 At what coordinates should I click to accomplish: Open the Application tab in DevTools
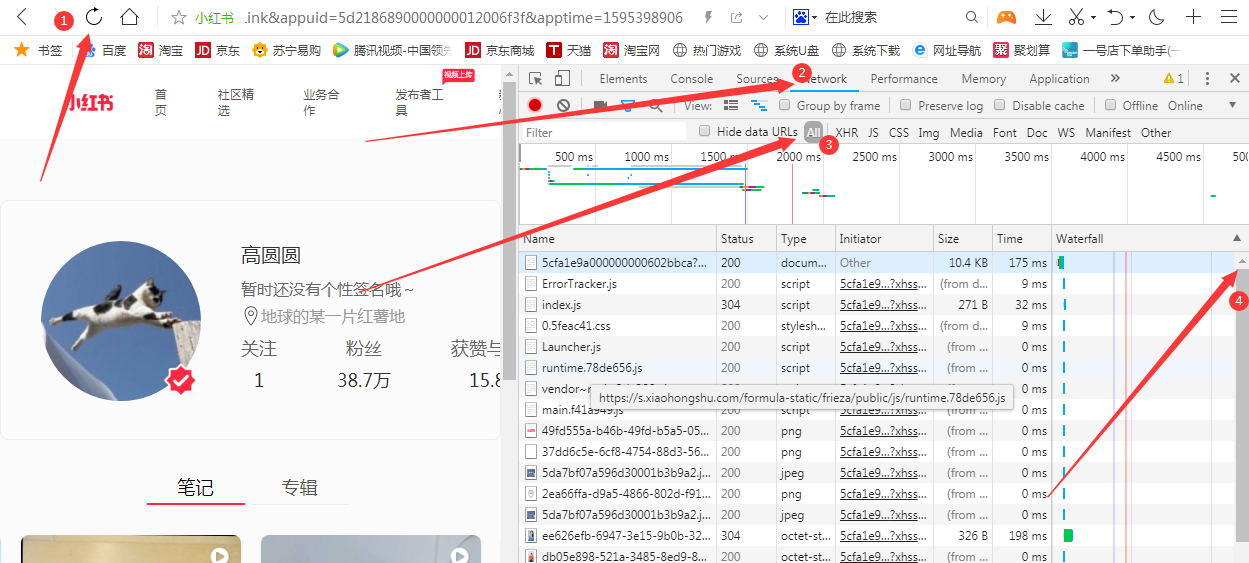tap(1059, 78)
